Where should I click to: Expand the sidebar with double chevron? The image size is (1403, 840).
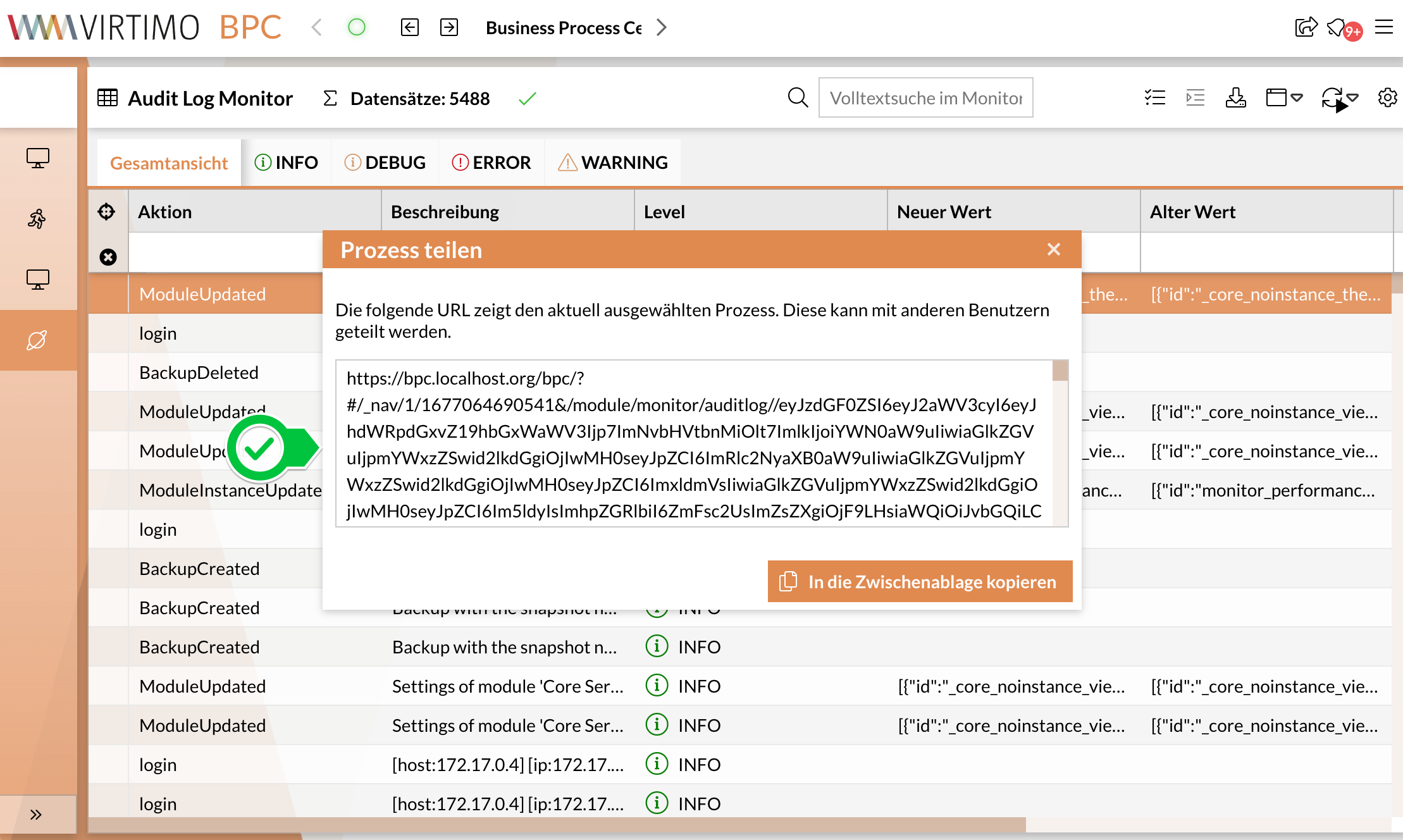pos(36,814)
